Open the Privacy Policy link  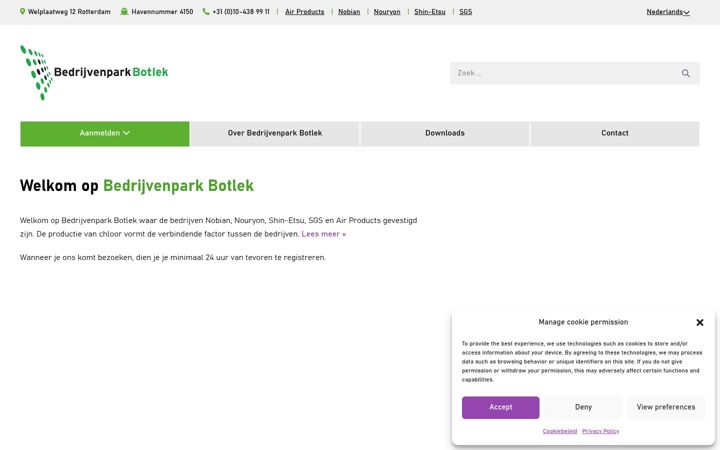(x=601, y=431)
